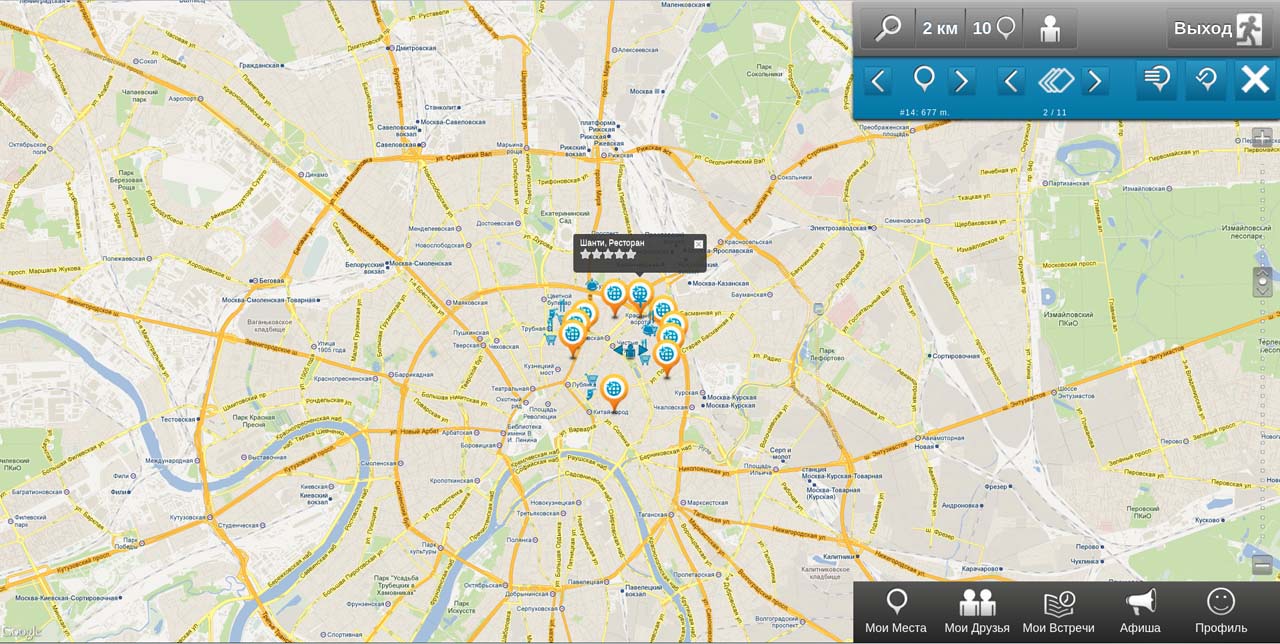Open Афиша tab

click(x=1140, y=612)
